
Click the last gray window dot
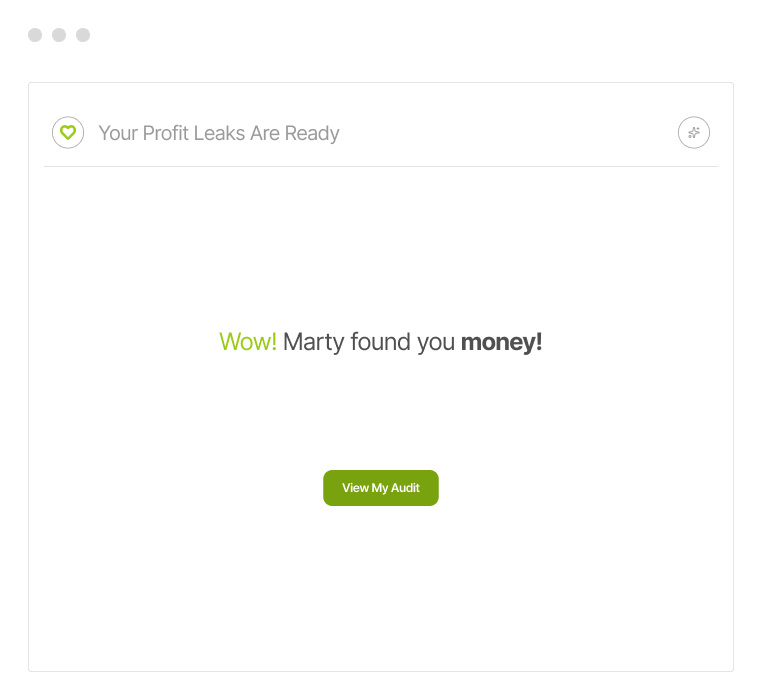coord(83,35)
